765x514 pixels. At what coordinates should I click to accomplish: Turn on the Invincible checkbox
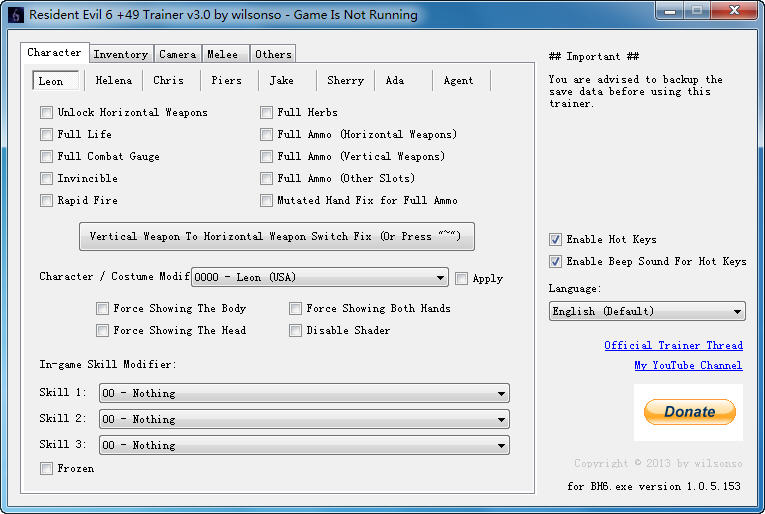tap(46, 178)
